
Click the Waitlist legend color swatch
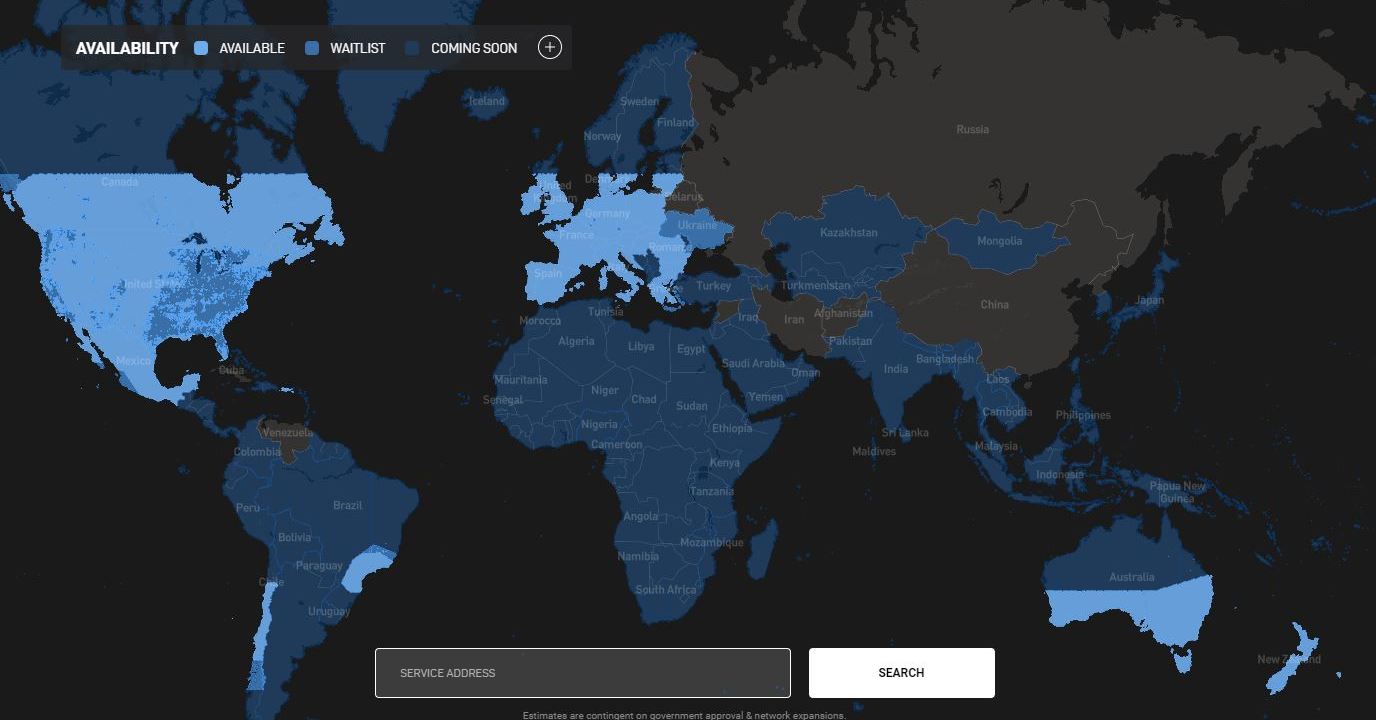[312, 48]
